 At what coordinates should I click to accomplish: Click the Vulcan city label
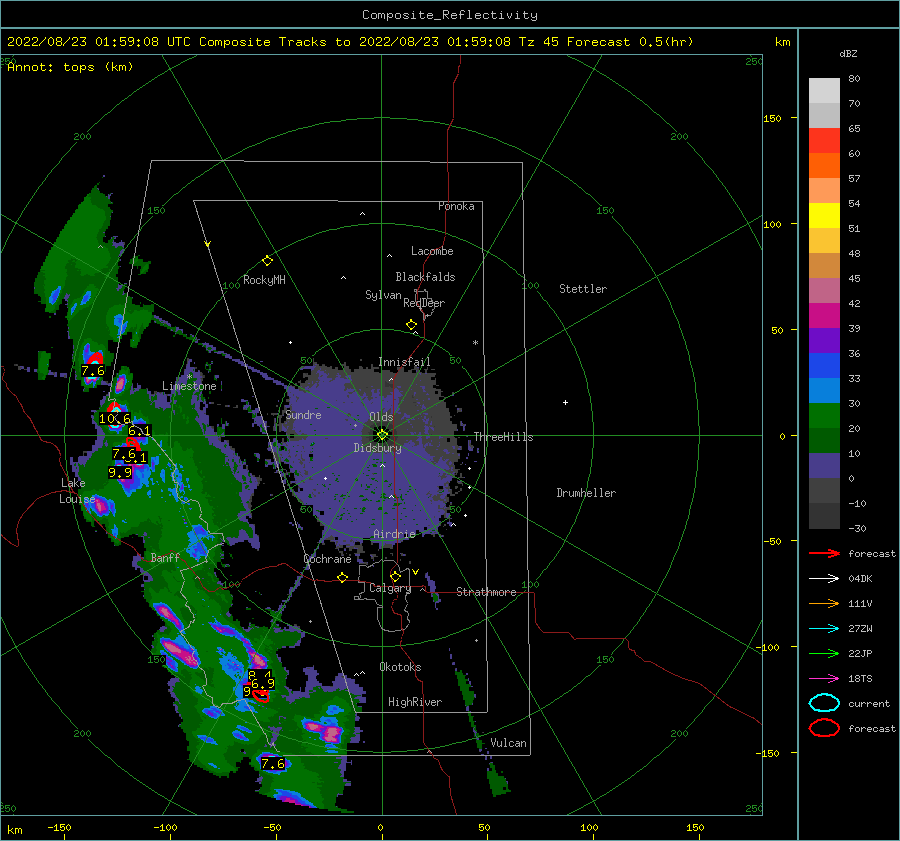pyautogui.click(x=508, y=743)
